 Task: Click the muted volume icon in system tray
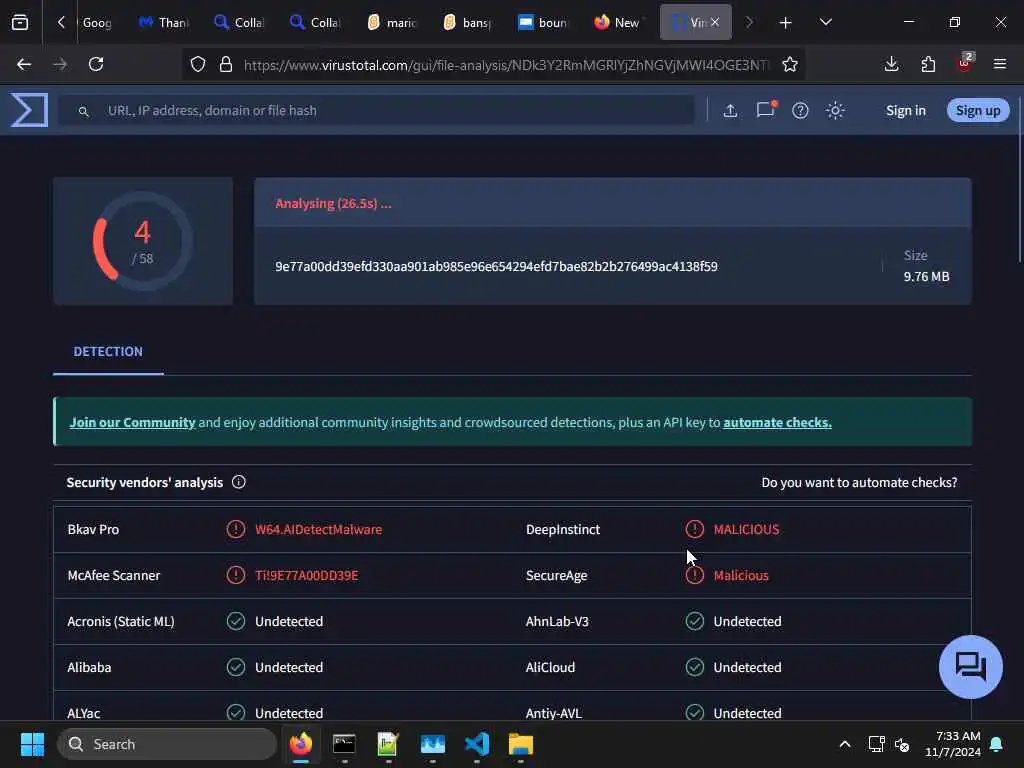coord(902,744)
